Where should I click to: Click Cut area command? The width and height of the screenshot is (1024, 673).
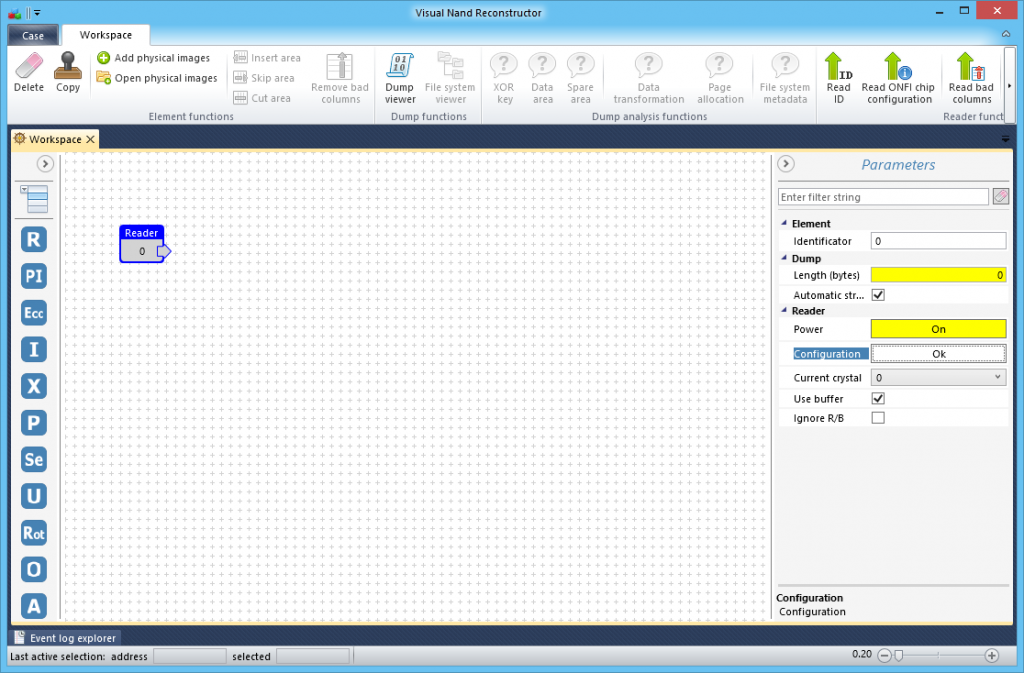(262, 98)
